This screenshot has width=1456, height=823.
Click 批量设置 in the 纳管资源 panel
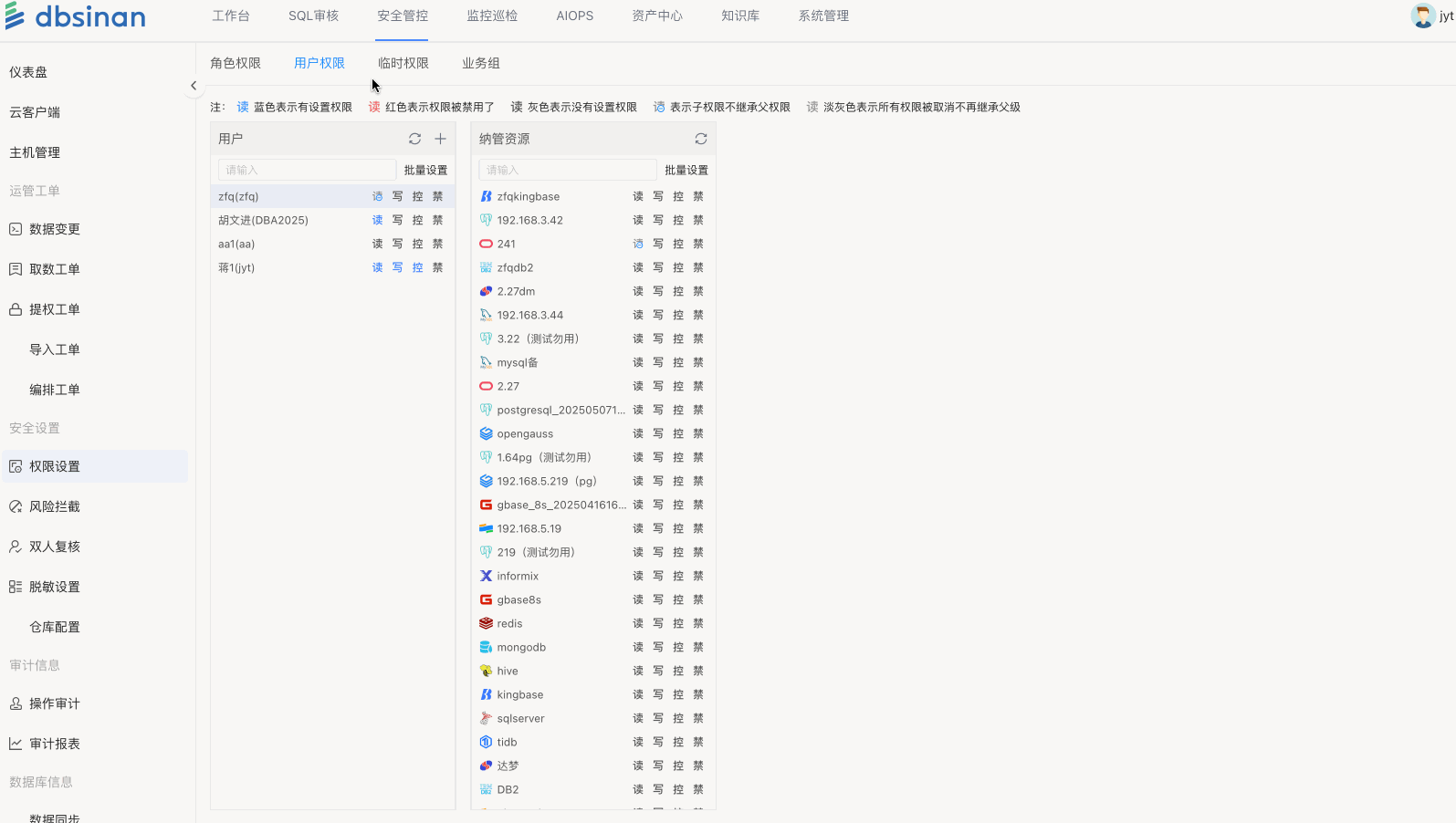pos(686,170)
